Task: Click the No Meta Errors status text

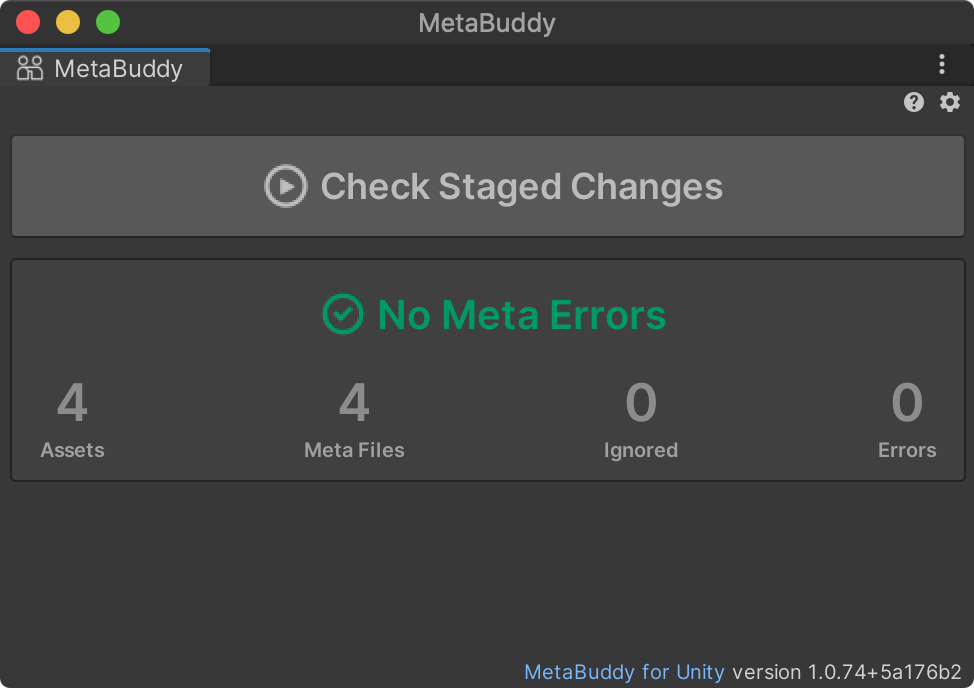Action: [521, 315]
